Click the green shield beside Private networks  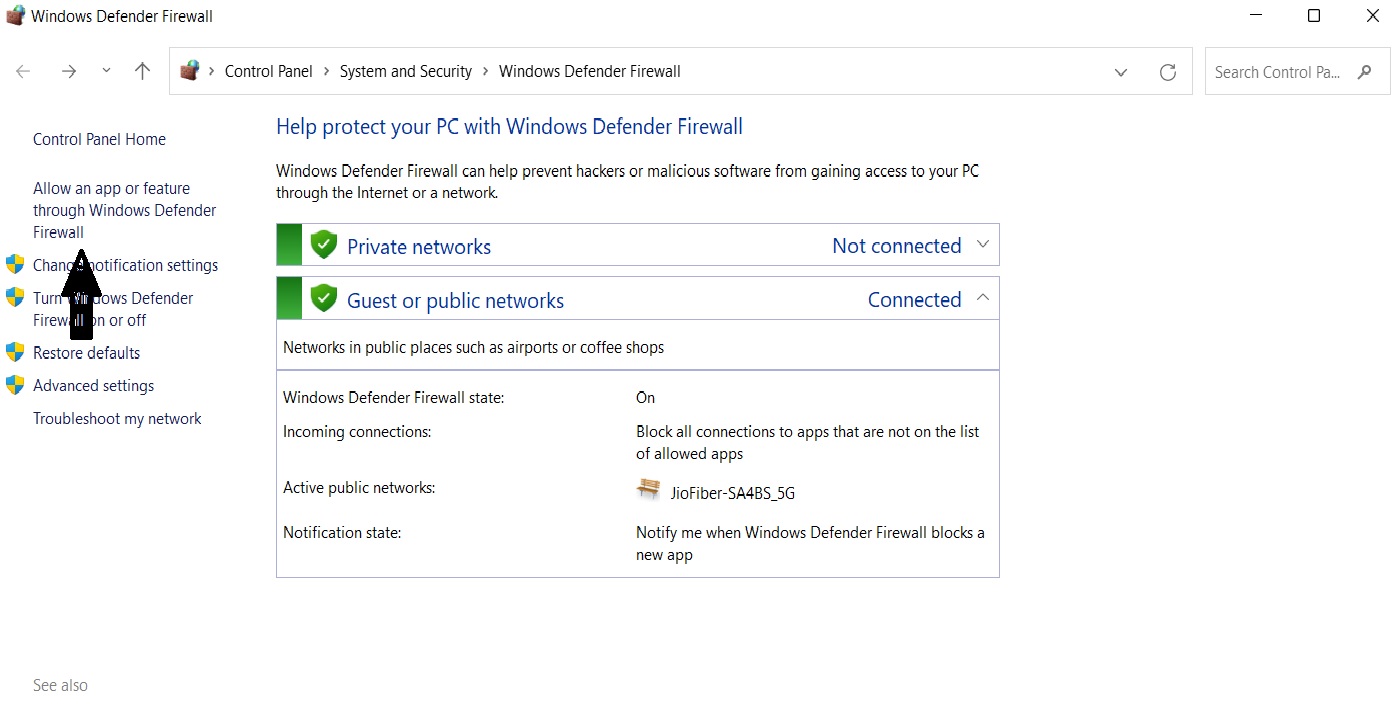pyautogui.click(x=323, y=245)
